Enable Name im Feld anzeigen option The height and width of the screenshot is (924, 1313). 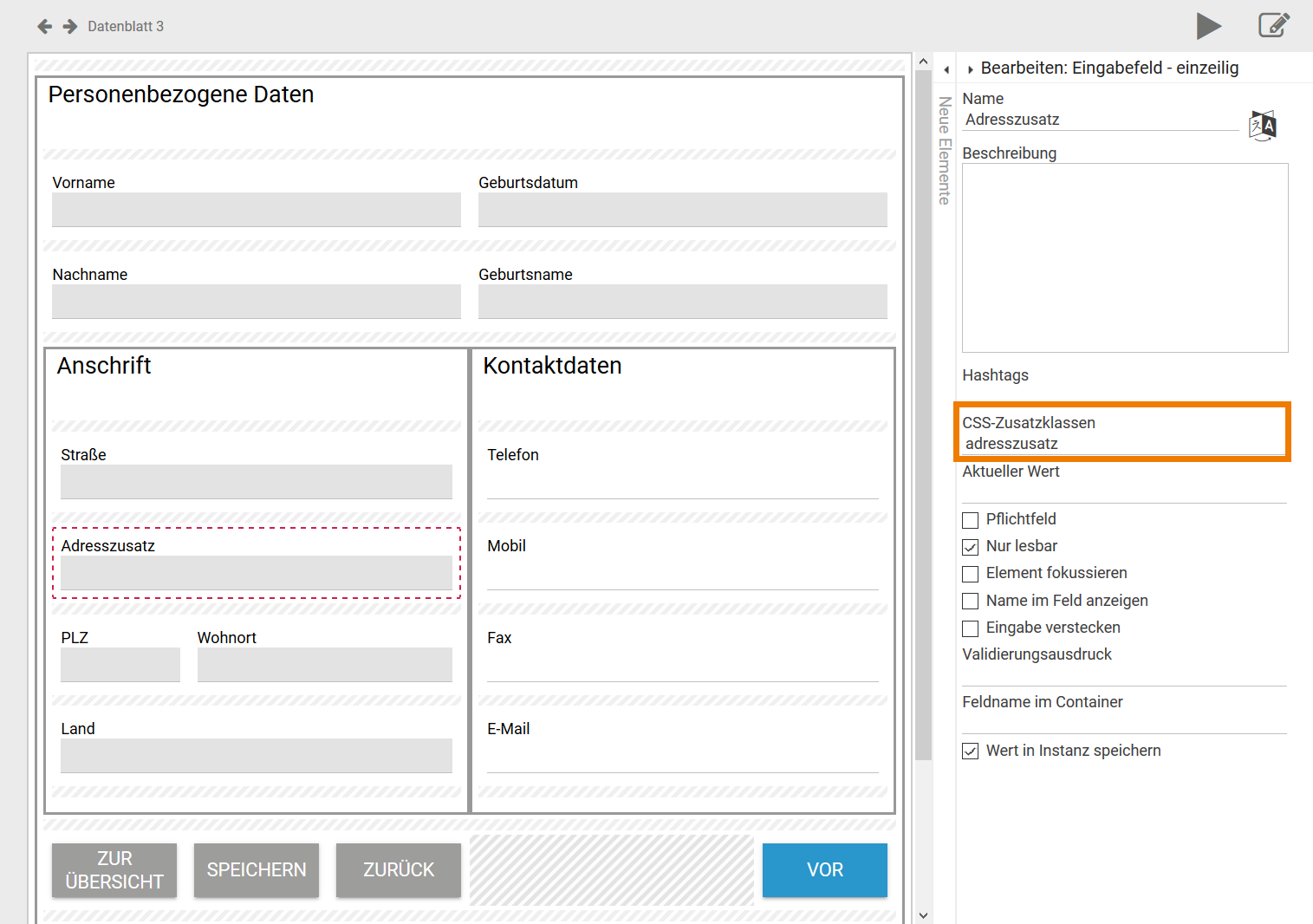coord(971,602)
